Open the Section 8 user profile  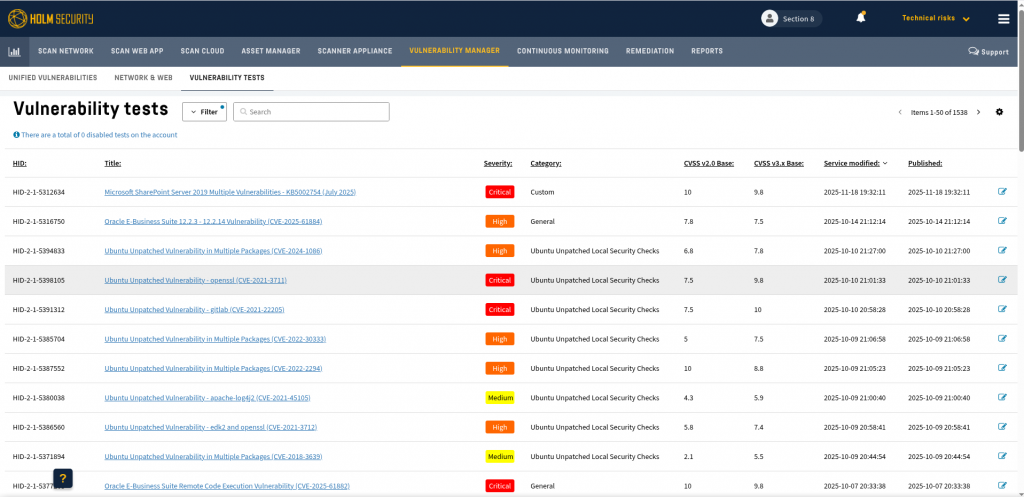click(791, 18)
